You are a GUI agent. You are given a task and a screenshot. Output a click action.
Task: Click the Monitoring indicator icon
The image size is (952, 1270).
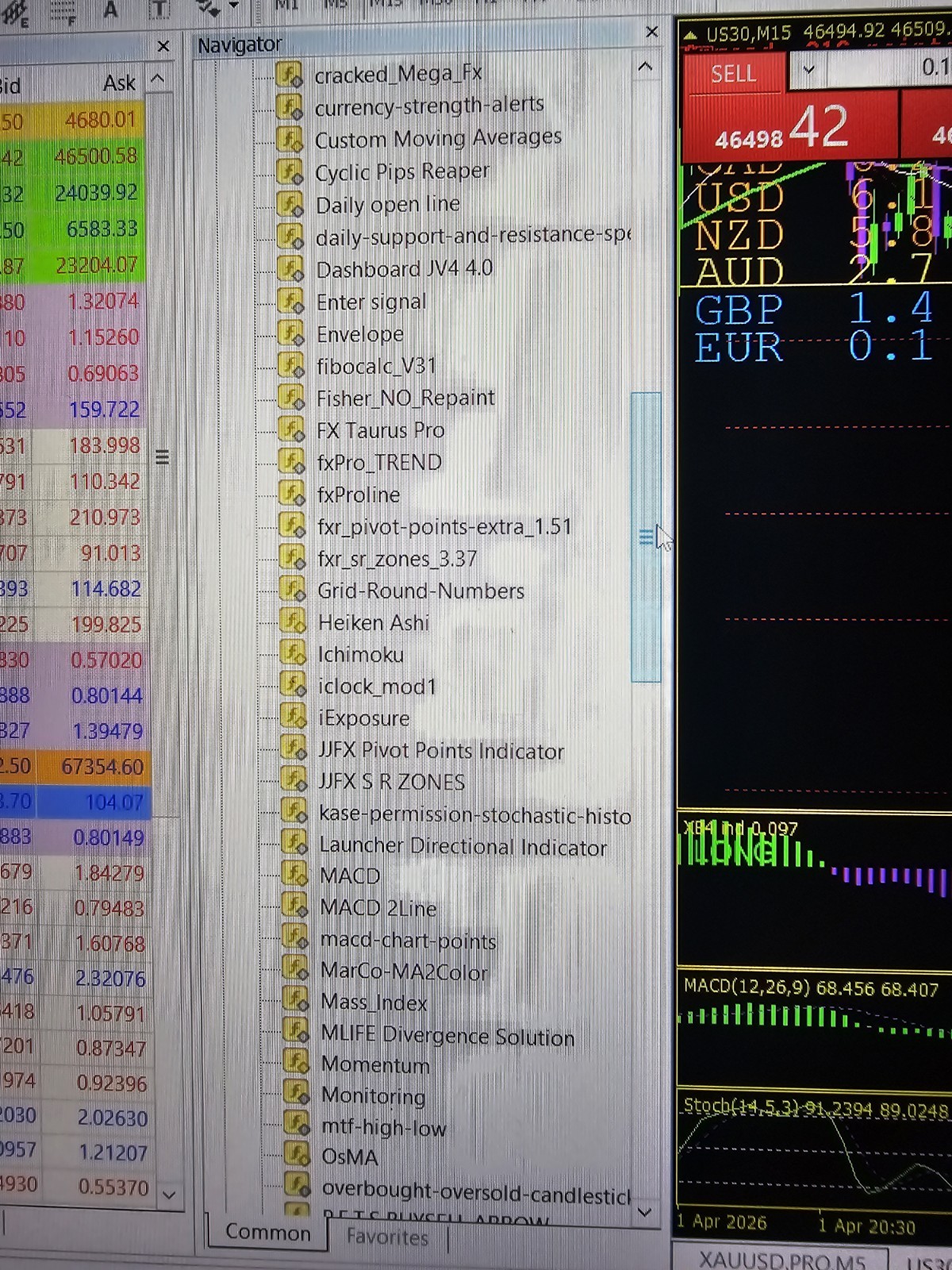point(297,1095)
